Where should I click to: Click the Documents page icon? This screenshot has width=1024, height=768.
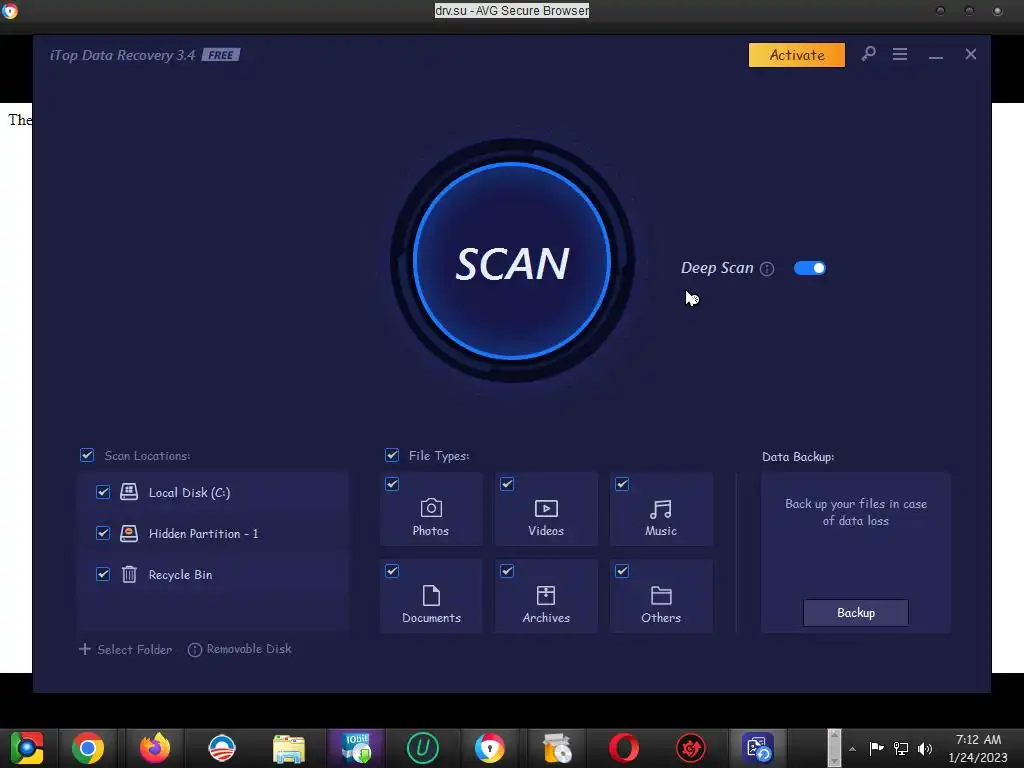point(431,596)
